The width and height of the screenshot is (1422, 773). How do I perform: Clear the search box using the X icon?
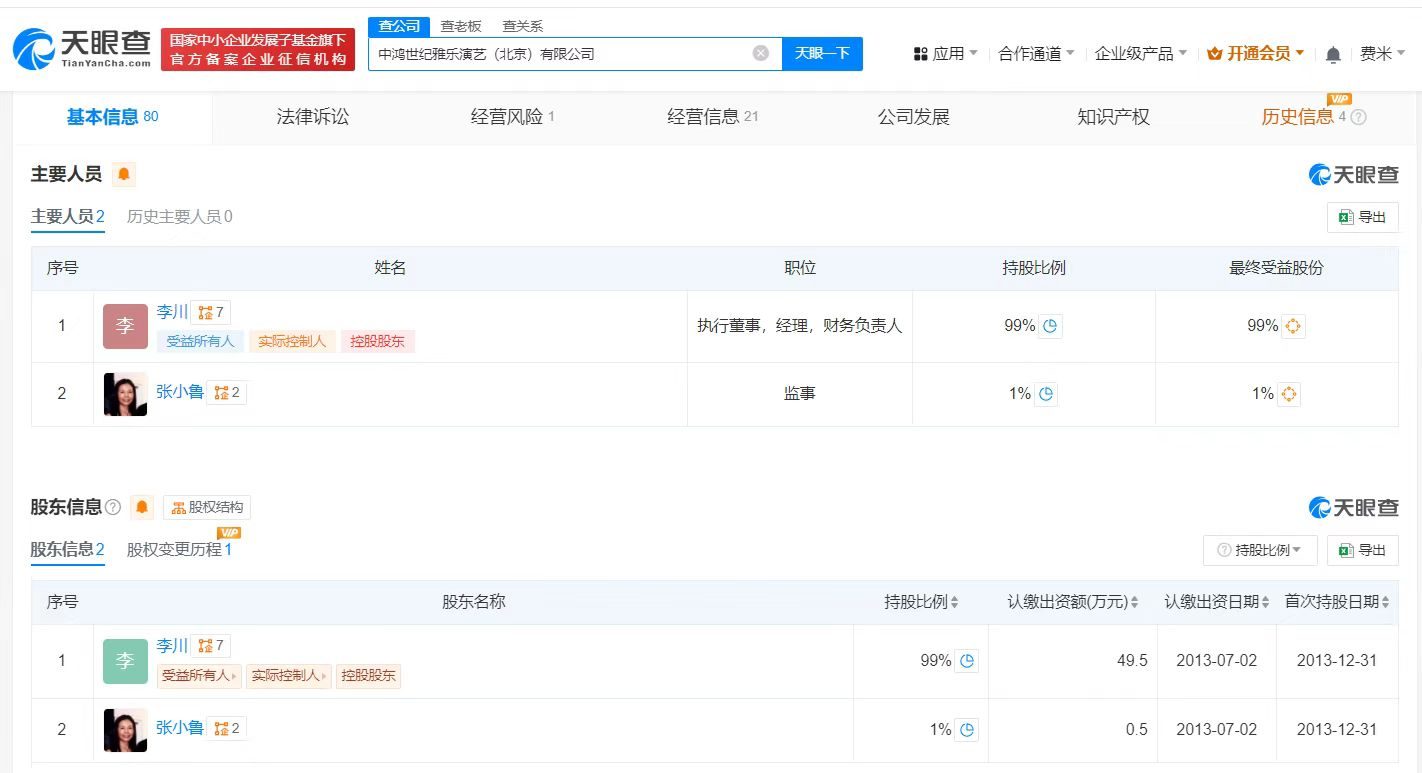click(760, 53)
